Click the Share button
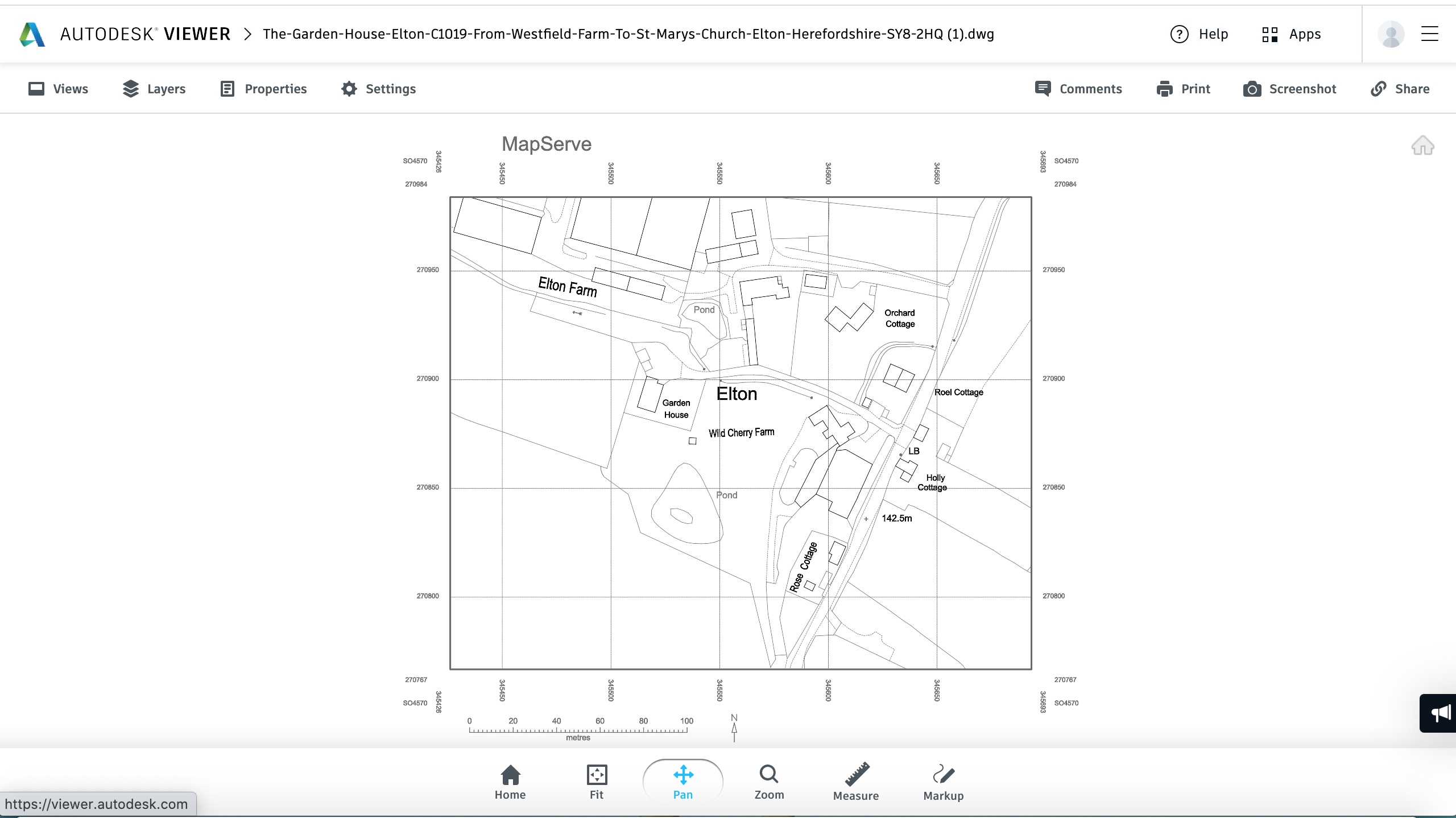 1400,88
